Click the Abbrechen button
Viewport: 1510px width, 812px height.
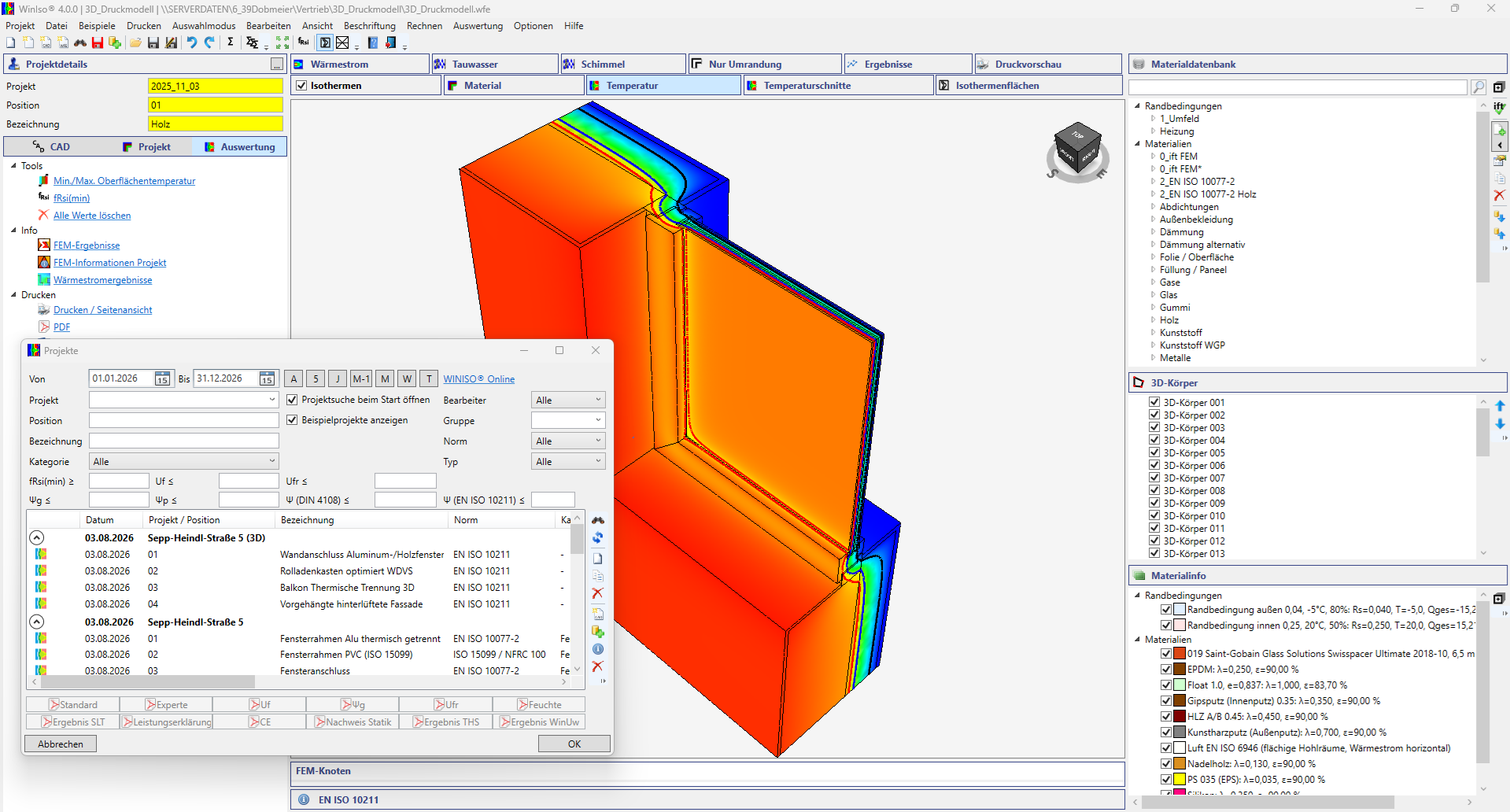pyautogui.click(x=61, y=744)
